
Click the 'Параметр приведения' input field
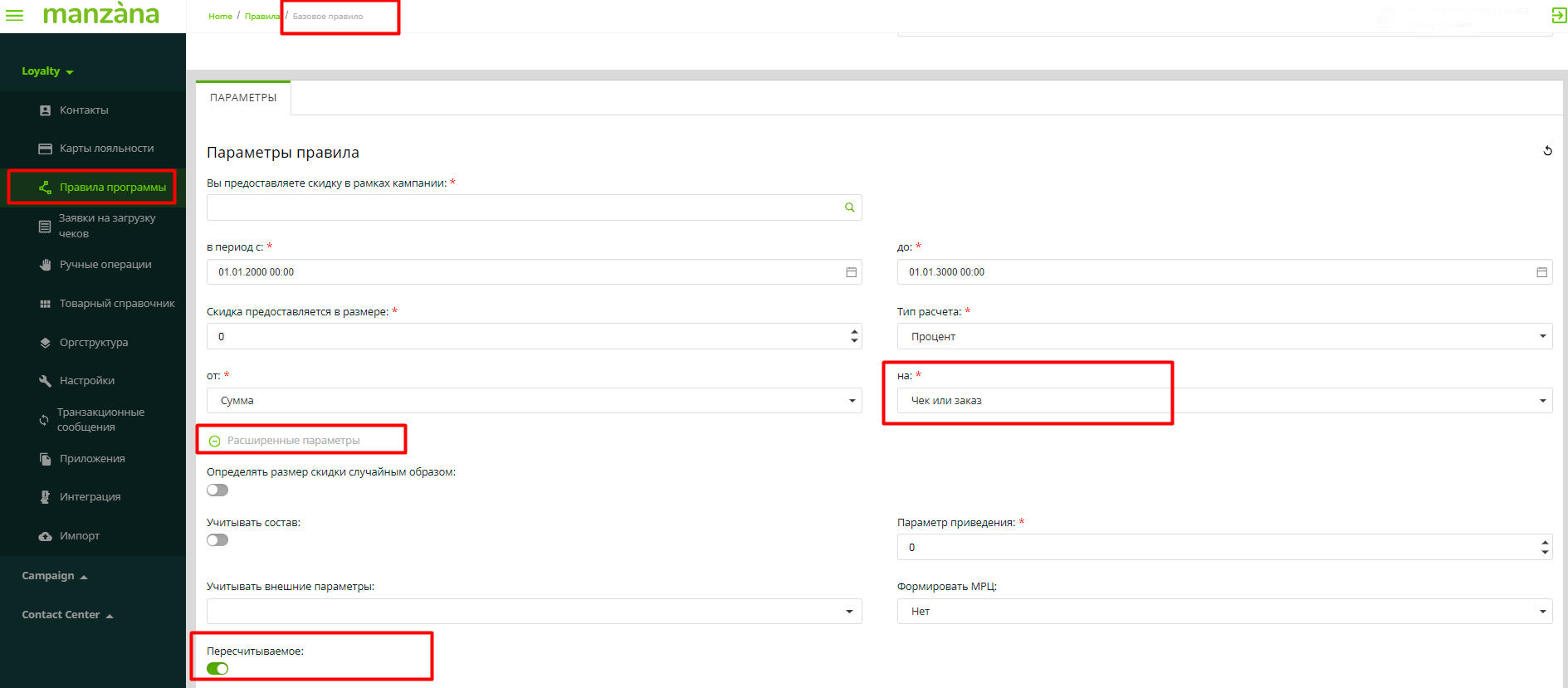tap(1216, 548)
